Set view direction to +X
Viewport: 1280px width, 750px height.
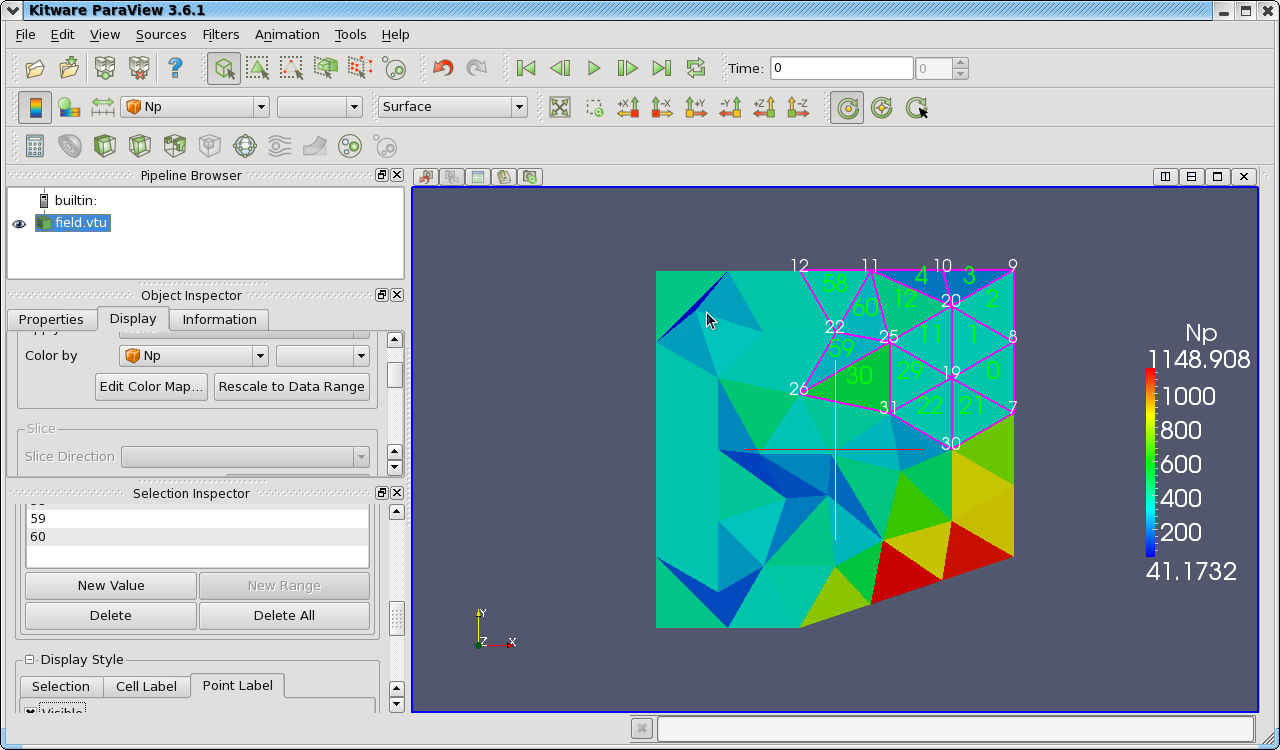point(628,107)
